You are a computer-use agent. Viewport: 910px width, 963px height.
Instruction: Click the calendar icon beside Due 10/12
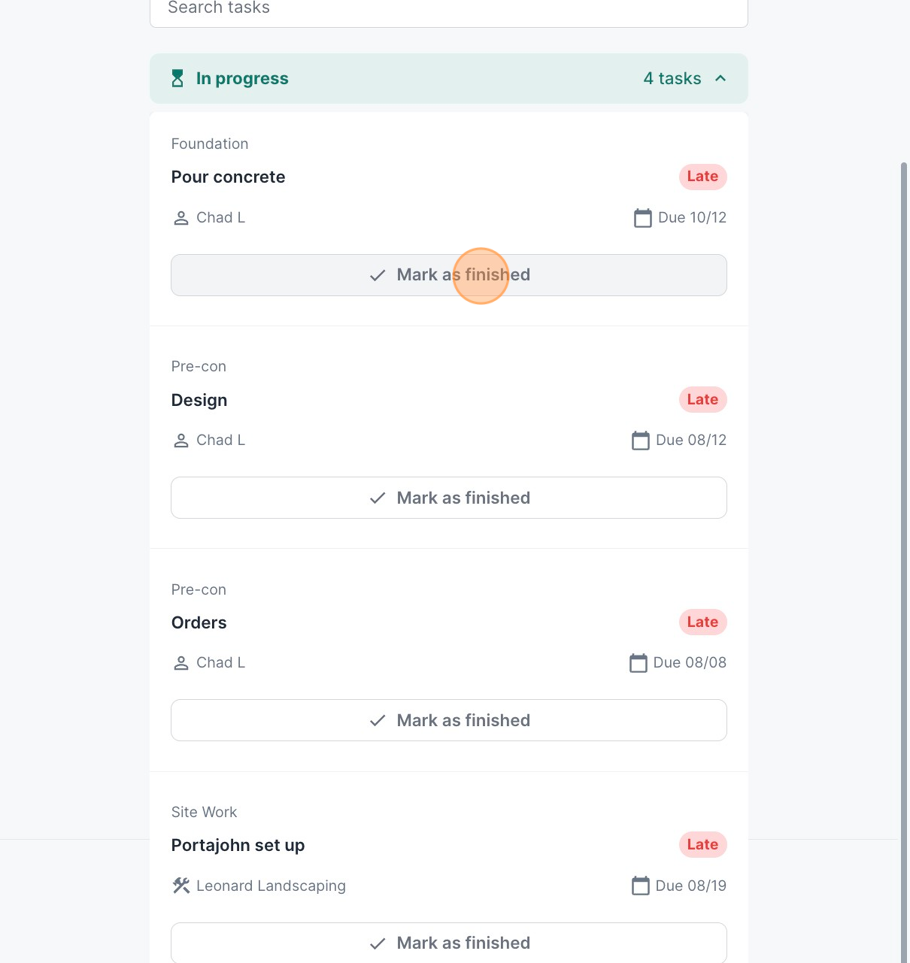(642, 218)
